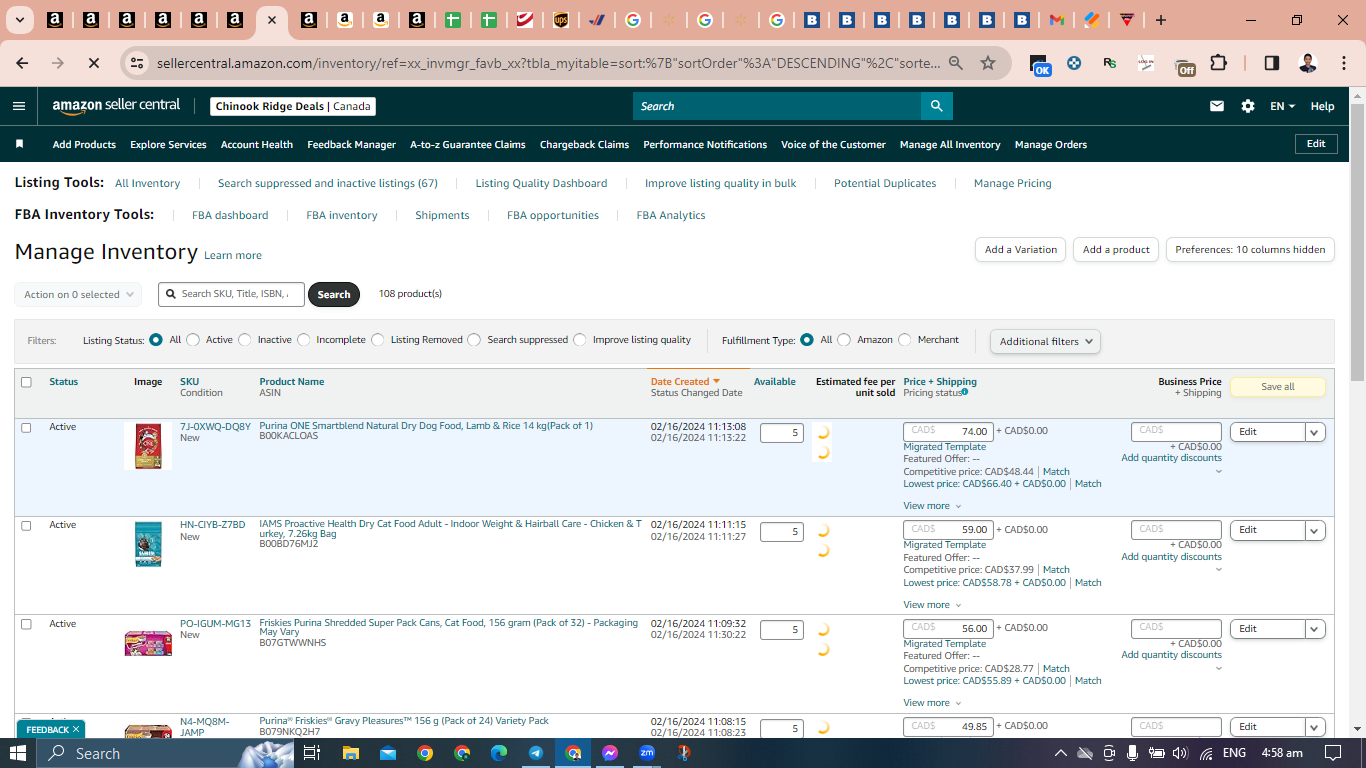Screen dimensions: 1366x768
Task: Open the Seller Central messages mail icon
Action: [x=1217, y=106]
